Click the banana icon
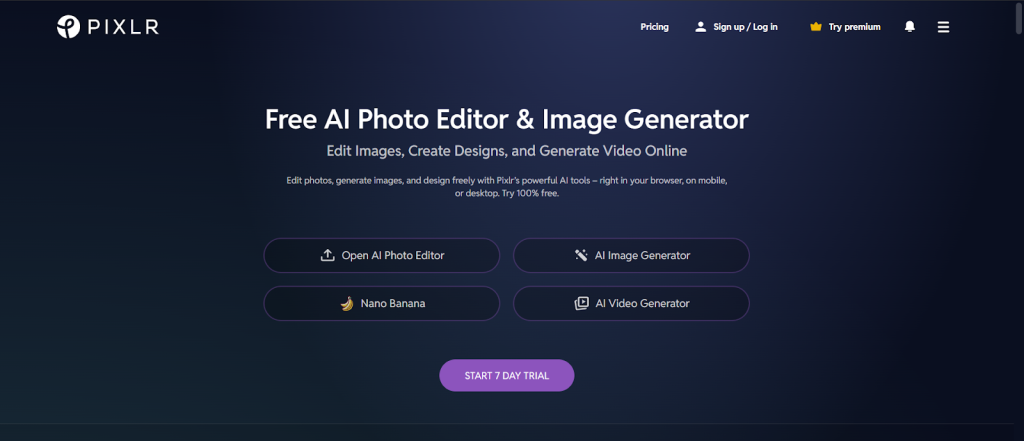Screen dimensions: 1024x441 pyautogui.click(x=347, y=304)
